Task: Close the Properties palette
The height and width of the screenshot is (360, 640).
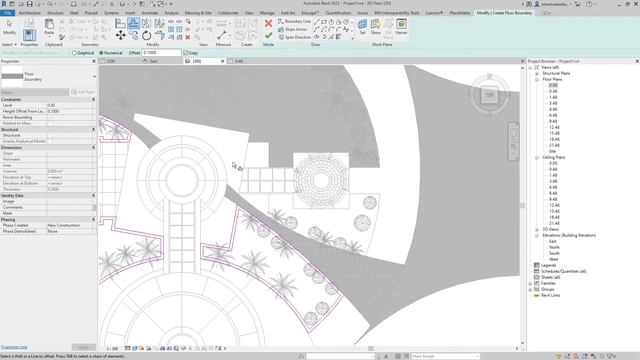Action: coord(94,61)
